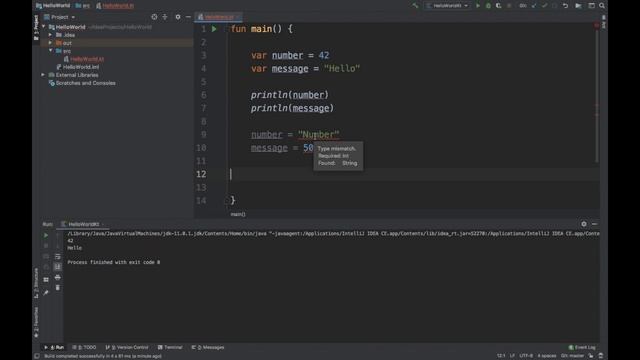The height and width of the screenshot is (360, 640).
Task: Click the revert undo arrow in toolbar
Action: tap(565, 6)
